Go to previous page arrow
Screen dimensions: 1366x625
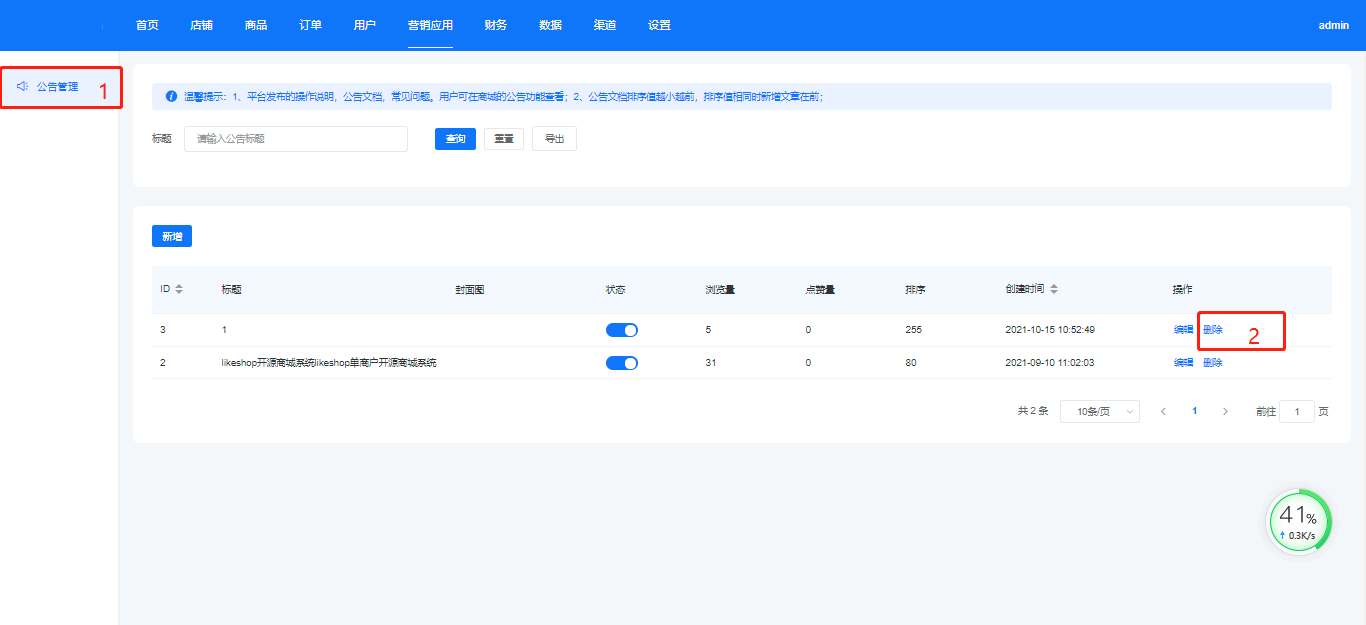click(1163, 411)
